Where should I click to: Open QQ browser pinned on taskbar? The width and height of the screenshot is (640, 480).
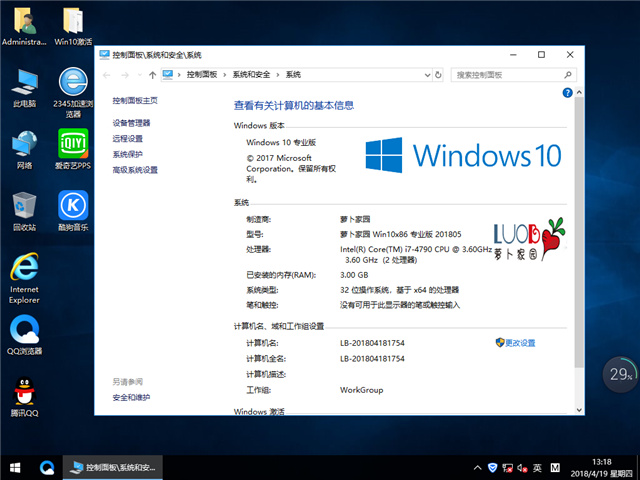tap(47, 467)
